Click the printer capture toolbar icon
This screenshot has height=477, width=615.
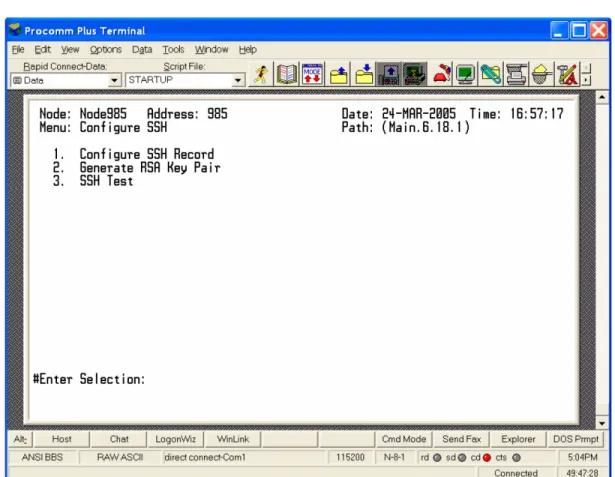point(516,74)
